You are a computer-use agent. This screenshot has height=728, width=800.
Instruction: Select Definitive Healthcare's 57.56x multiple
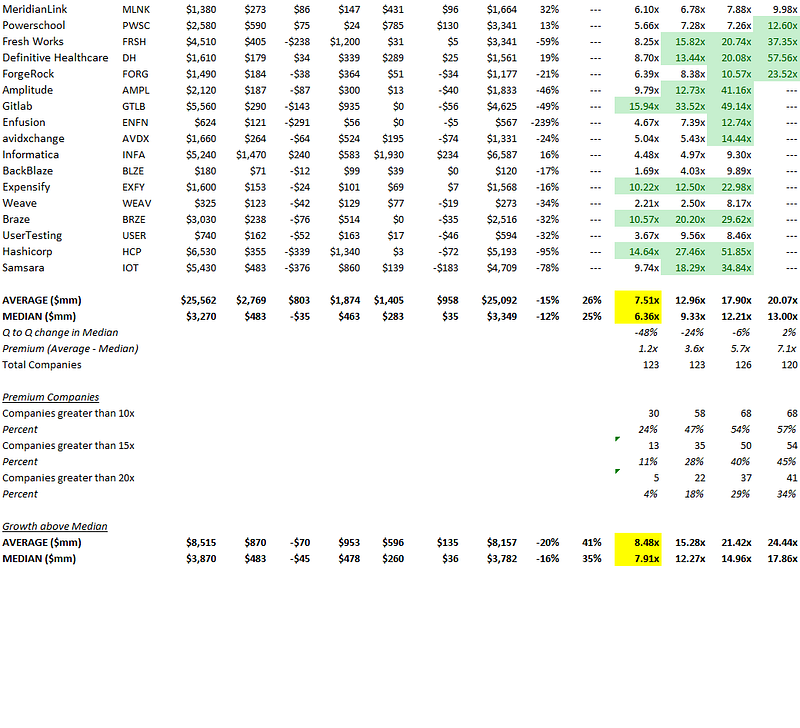[x=777, y=58]
